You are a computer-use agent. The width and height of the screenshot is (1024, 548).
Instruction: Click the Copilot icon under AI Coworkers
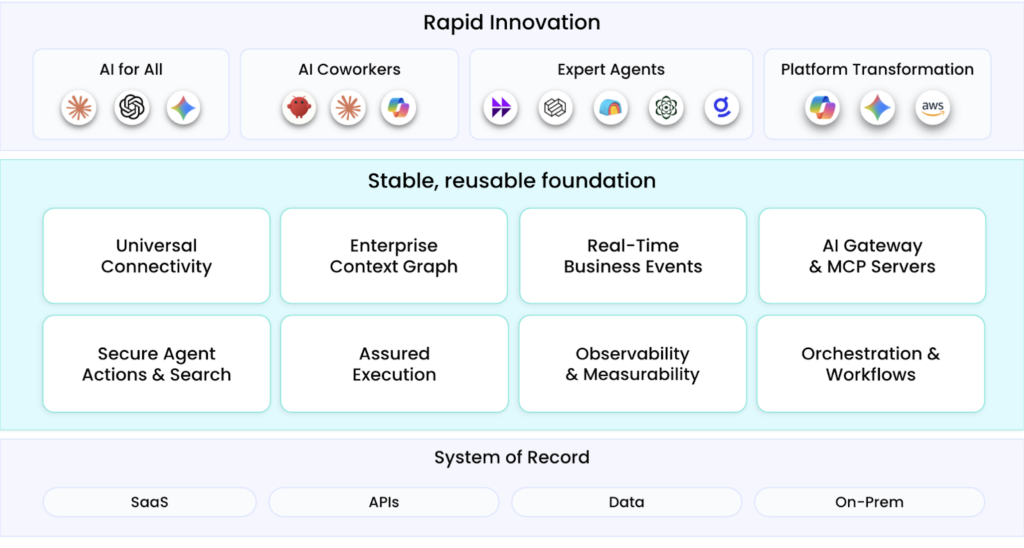pos(399,108)
